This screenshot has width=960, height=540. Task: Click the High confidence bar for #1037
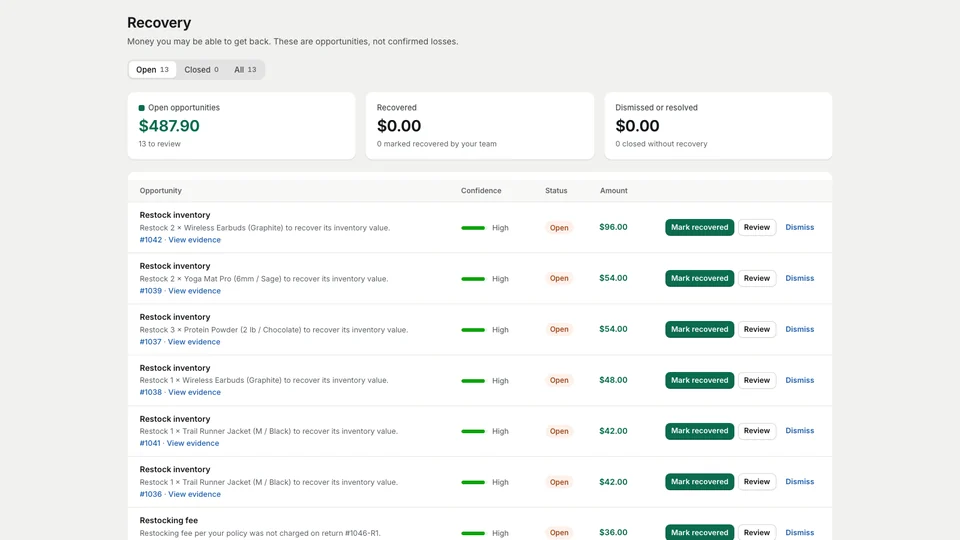tap(473, 330)
